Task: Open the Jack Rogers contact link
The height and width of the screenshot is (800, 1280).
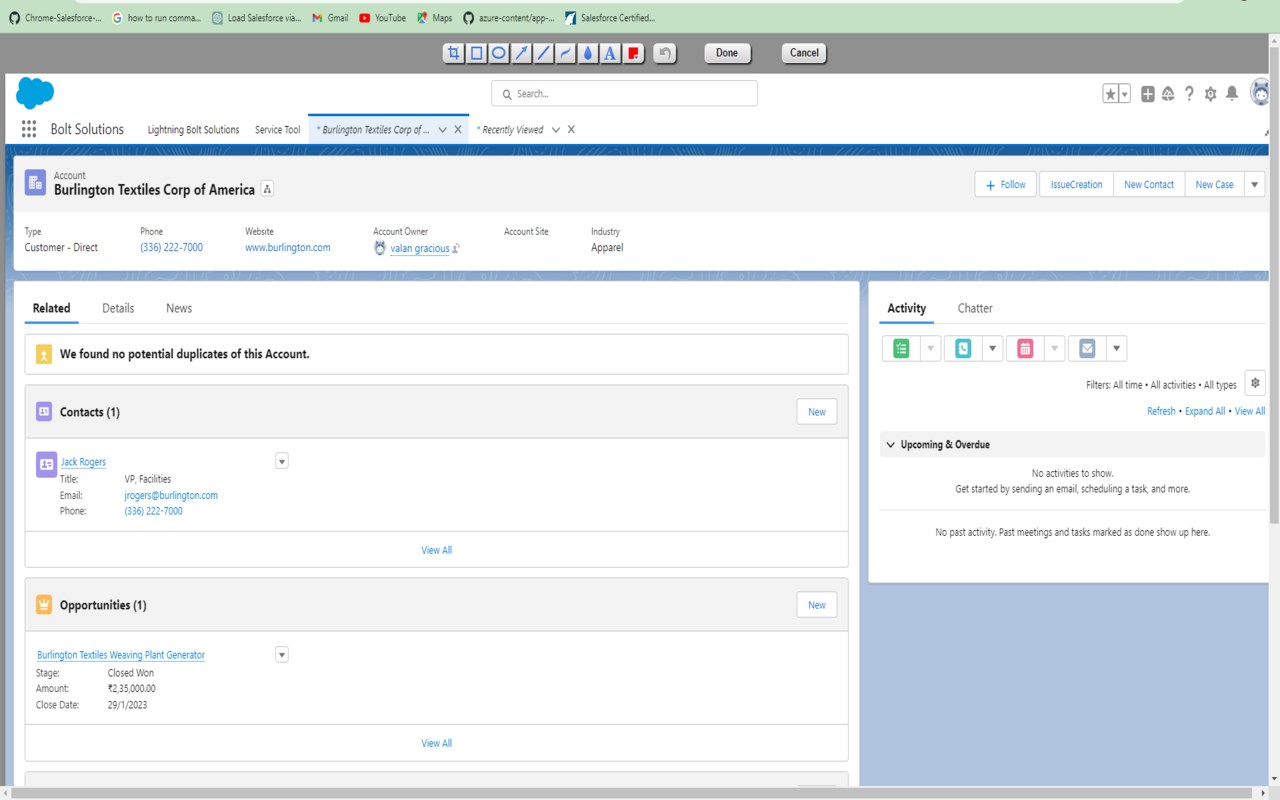Action: point(83,462)
